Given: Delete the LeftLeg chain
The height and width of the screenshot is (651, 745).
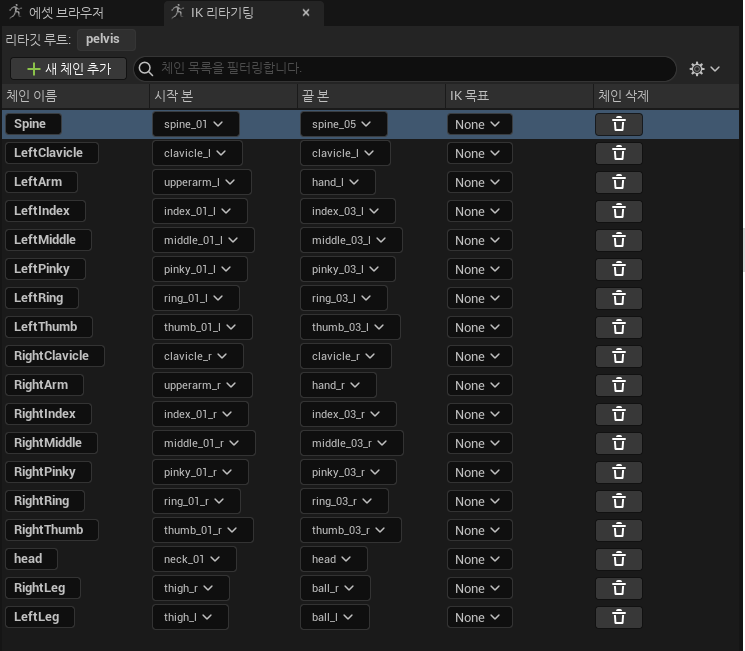Looking at the screenshot, I should coord(619,617).
